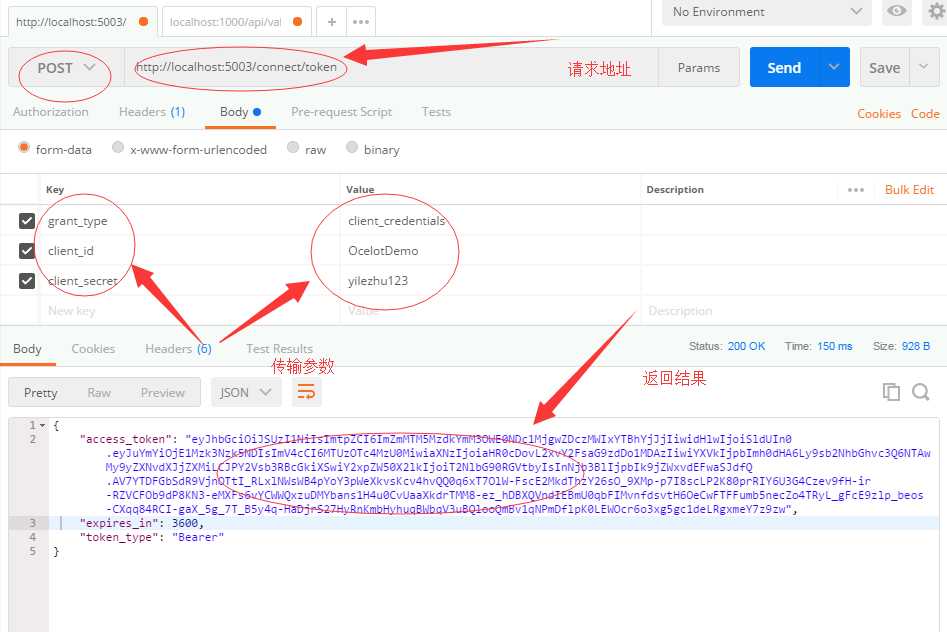Click the 928 B size value
This screenshot has height=632, width=947.
point(916,346)
